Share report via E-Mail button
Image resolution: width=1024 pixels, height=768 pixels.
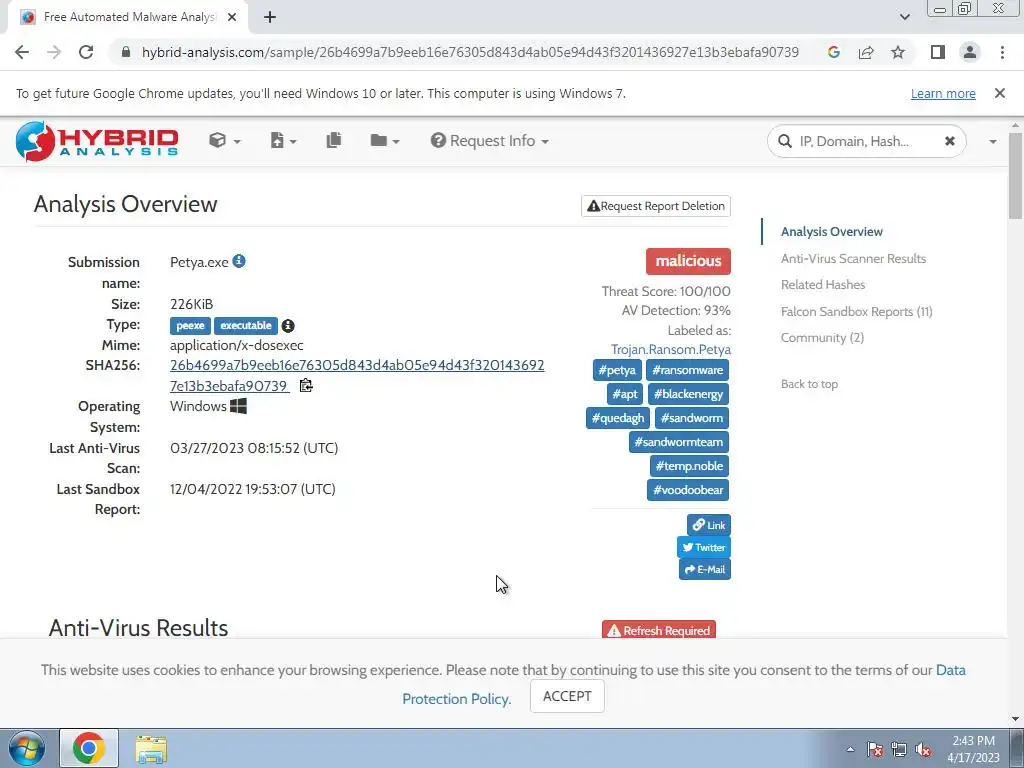705,569
